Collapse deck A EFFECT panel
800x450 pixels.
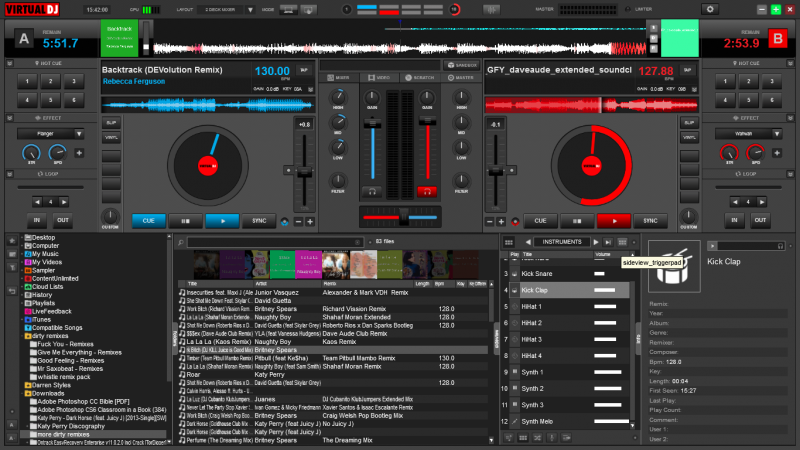click(10, 118)
